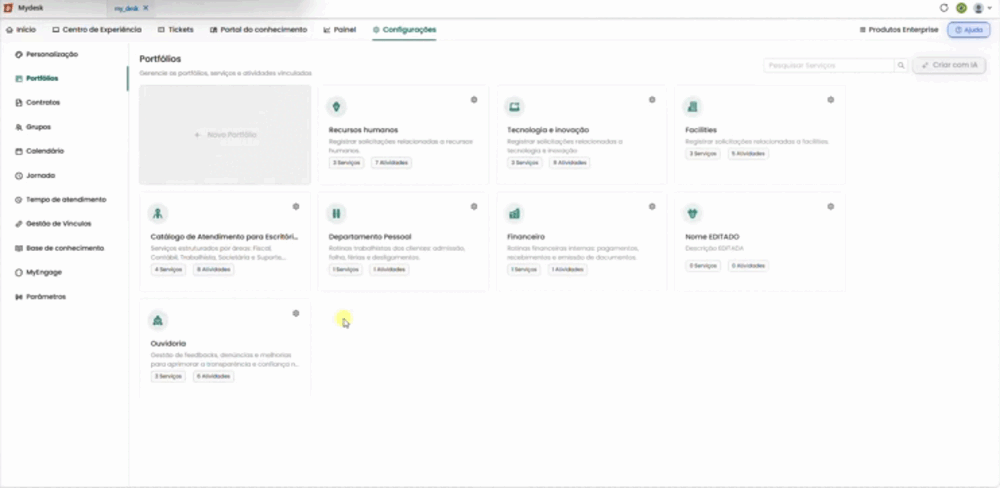Image resolution: width=1000 pixels, height=488 pixels.
Task: Open Calendário in the sidebar
Action: 39,151
